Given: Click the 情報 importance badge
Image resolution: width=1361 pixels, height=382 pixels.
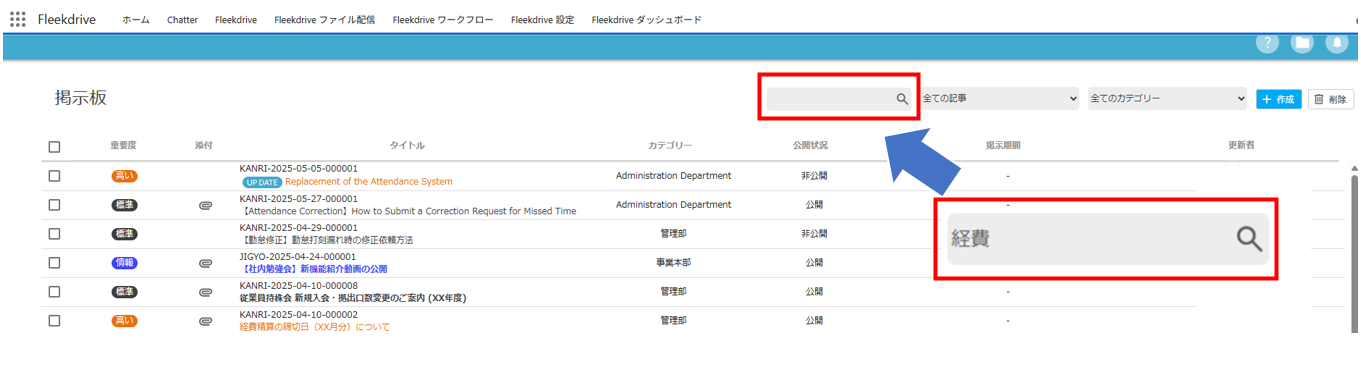Looking at the screenshot, I should point(125,263).
